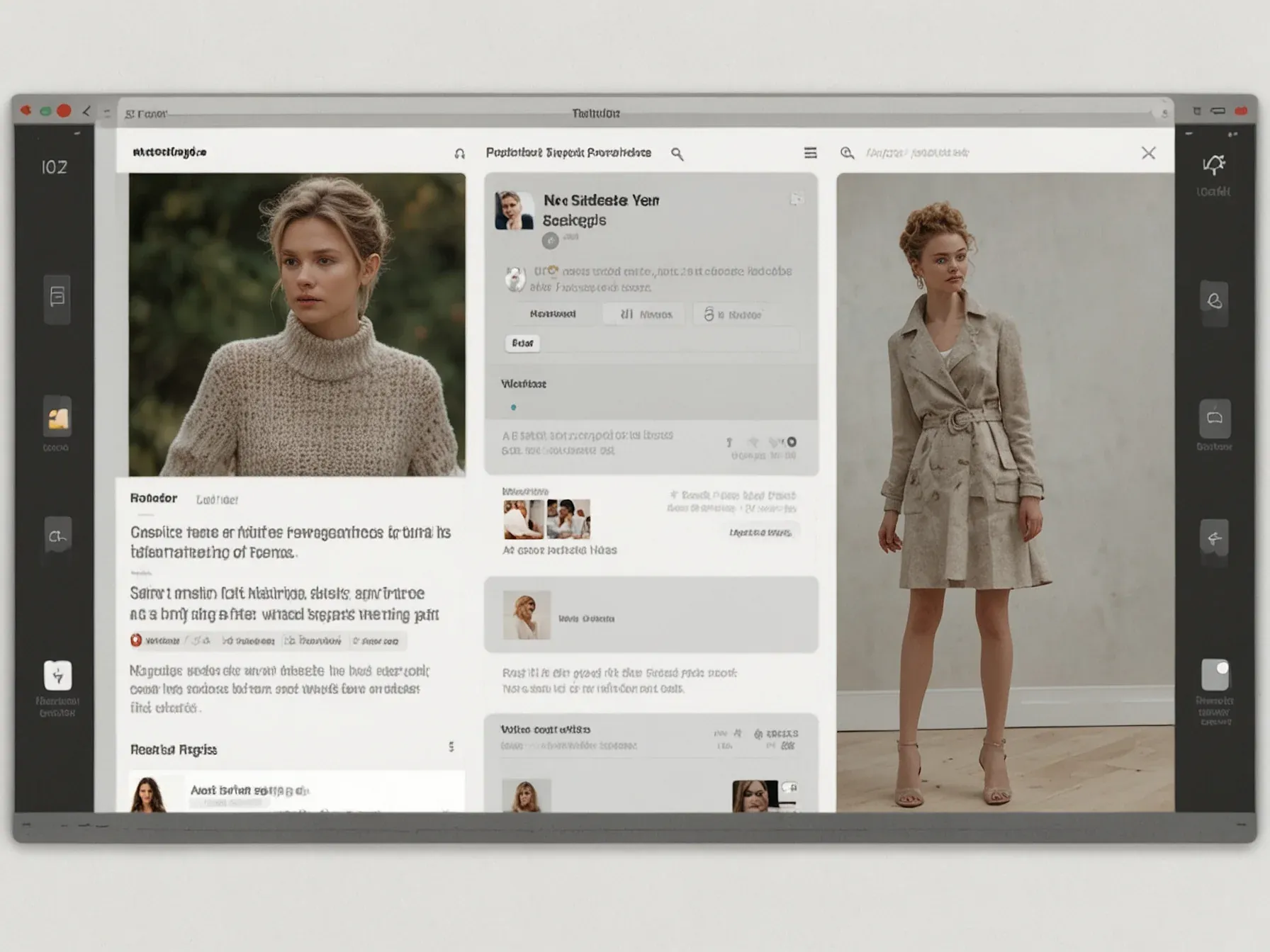Screen dimensions: 1270x952
Task: Open the document icon in left sidebar
Action: pyautogui.click(x=57, y=297)
